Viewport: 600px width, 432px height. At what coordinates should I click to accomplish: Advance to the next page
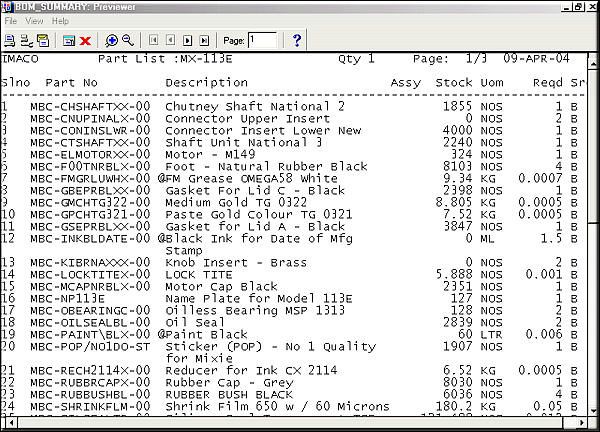pyautogui.click(x=187, y=40)
